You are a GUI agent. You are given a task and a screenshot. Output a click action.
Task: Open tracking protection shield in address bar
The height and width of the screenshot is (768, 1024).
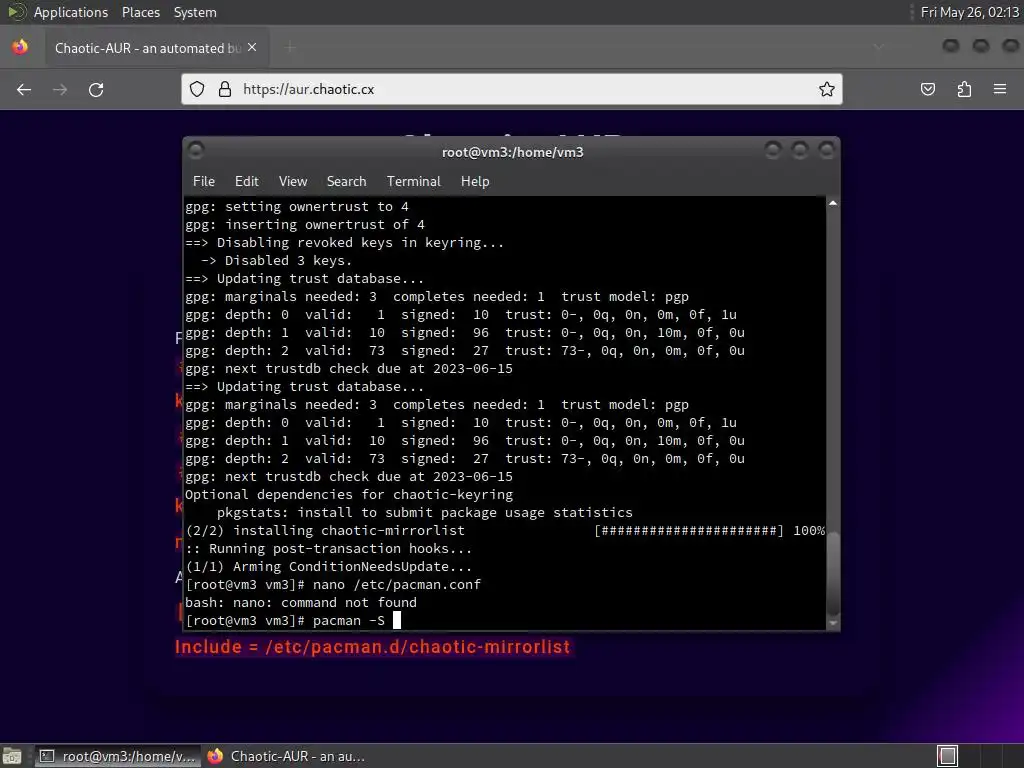197,89
